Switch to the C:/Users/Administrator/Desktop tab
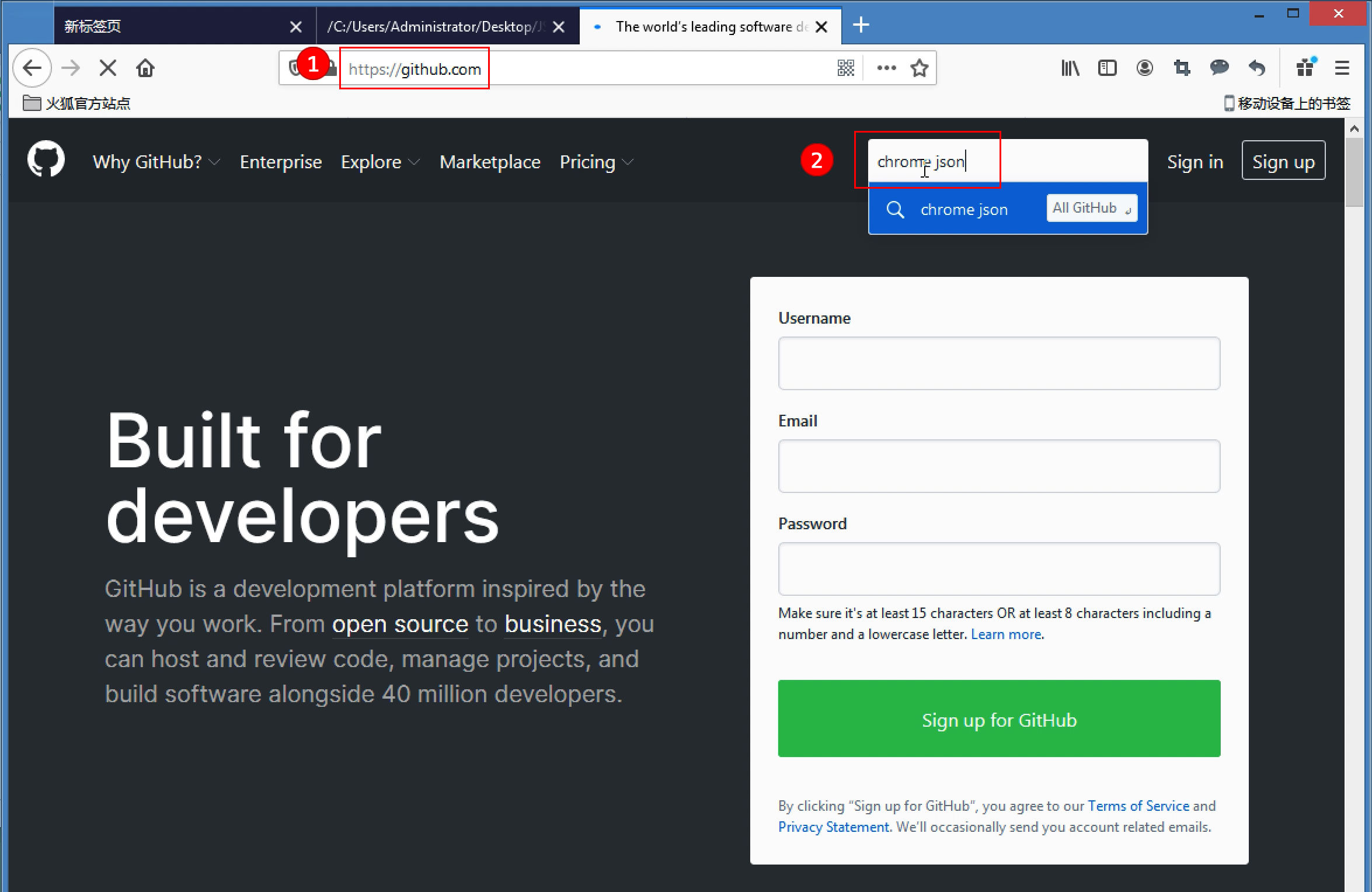 pyautogui.click(x=448, y=26)
